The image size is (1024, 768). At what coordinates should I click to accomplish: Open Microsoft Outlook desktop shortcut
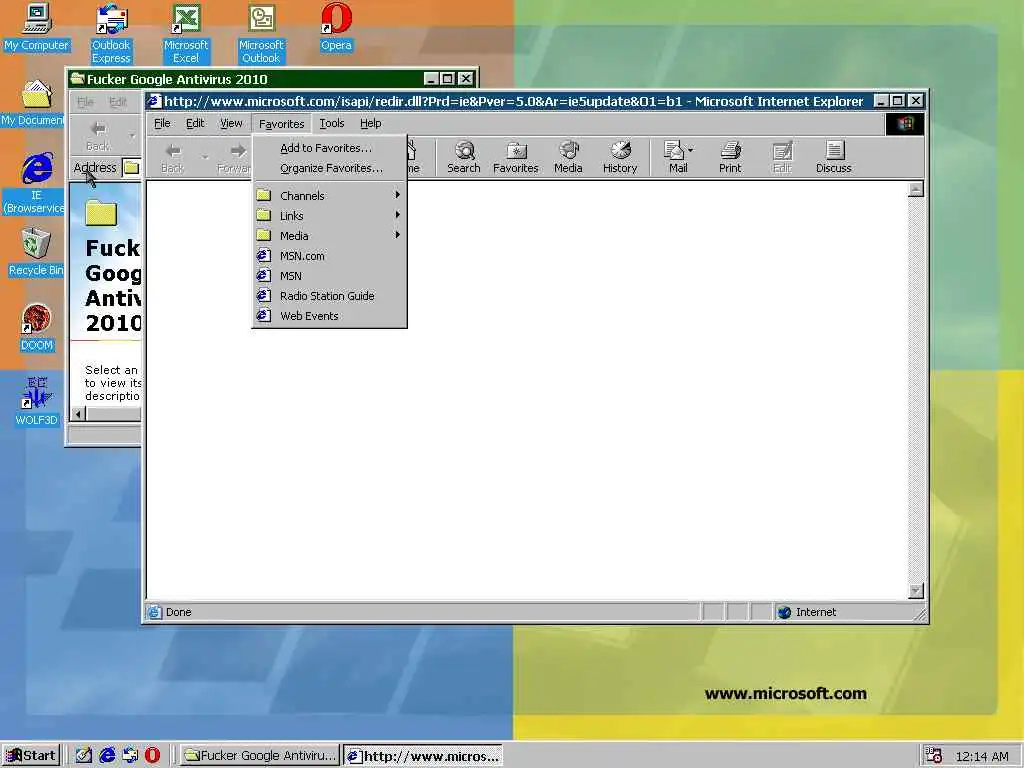click(261, 33)
